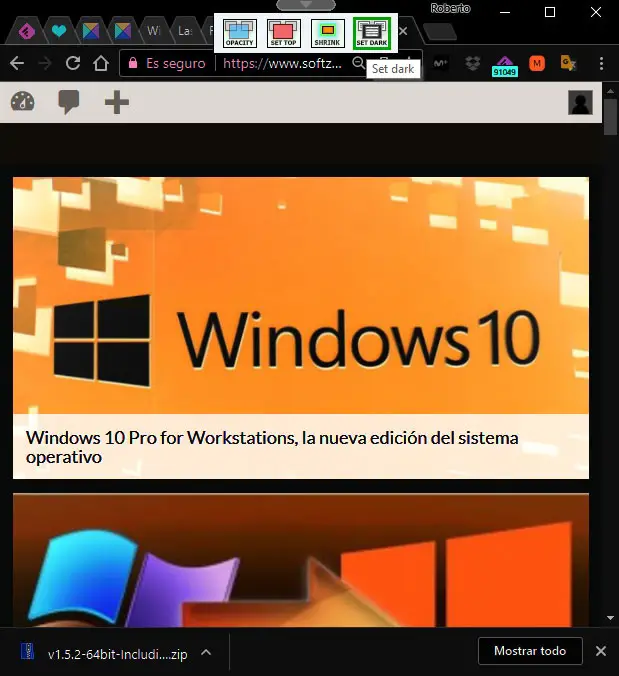Open Windows 10 Pro for Workstations headline
619x676 pixels.
coord(272,447)
